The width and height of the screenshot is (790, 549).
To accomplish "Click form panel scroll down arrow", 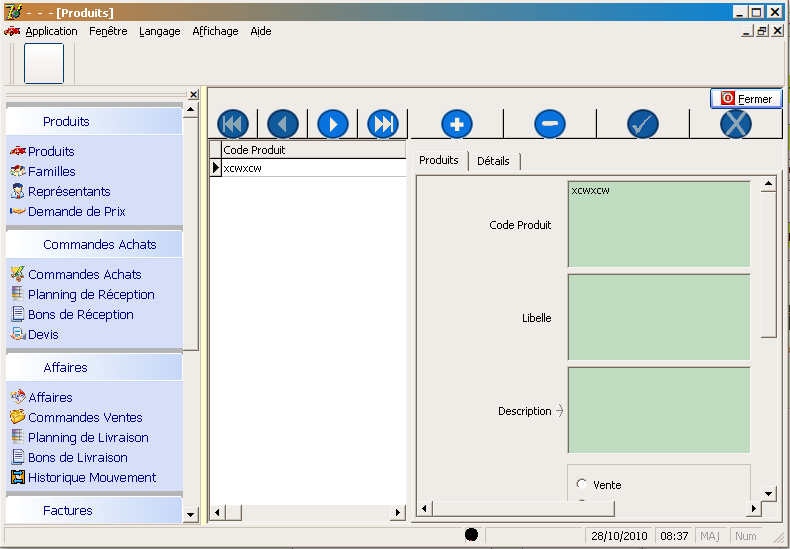I will (x=768, y=494).
